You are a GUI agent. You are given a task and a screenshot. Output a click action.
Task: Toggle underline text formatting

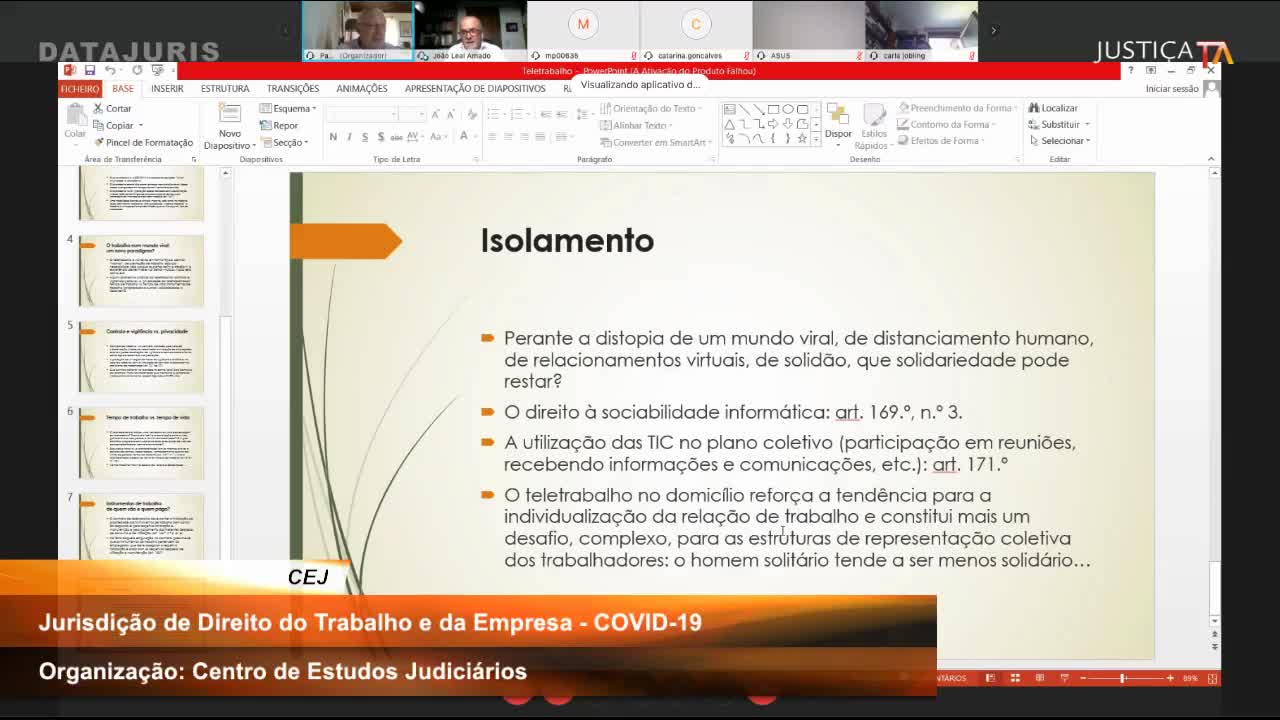(x=366, y=137)
